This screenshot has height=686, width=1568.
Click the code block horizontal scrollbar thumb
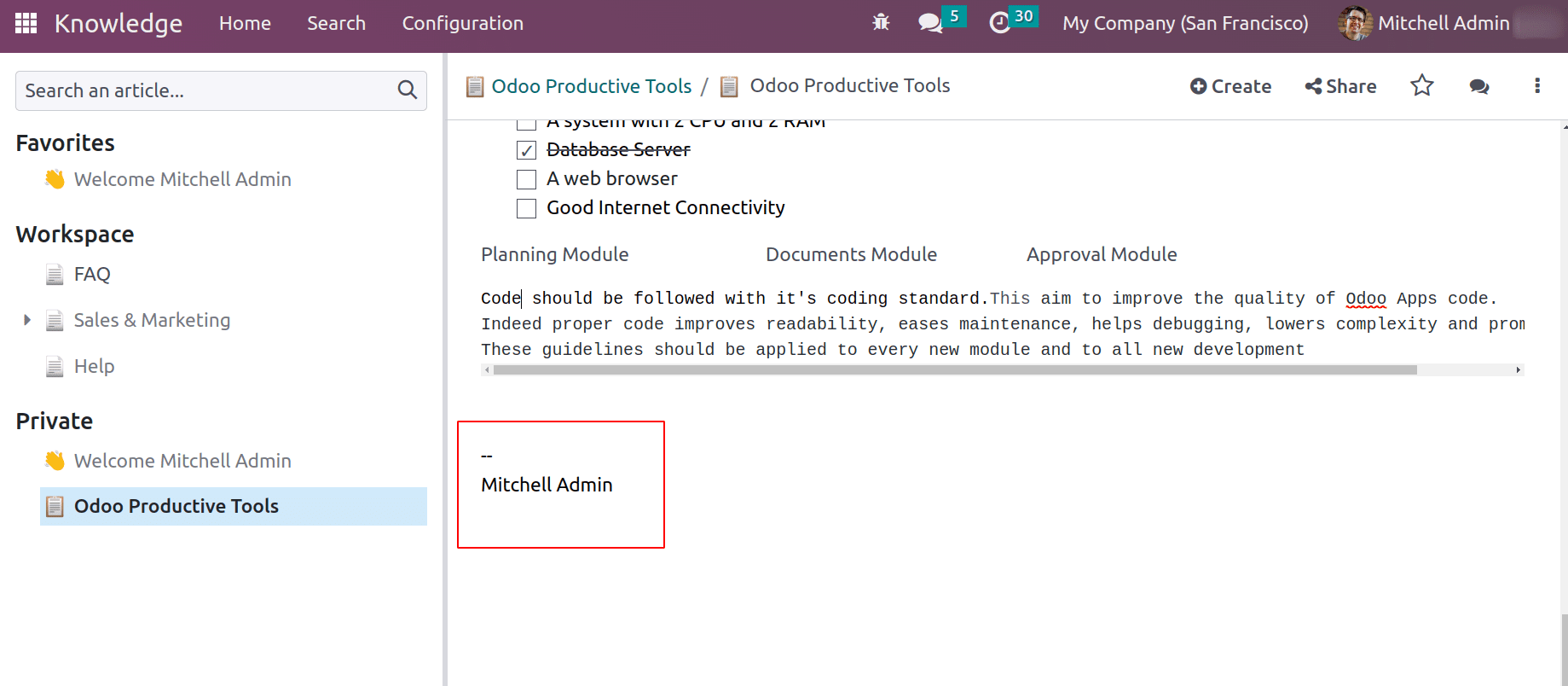coord(955,369)
